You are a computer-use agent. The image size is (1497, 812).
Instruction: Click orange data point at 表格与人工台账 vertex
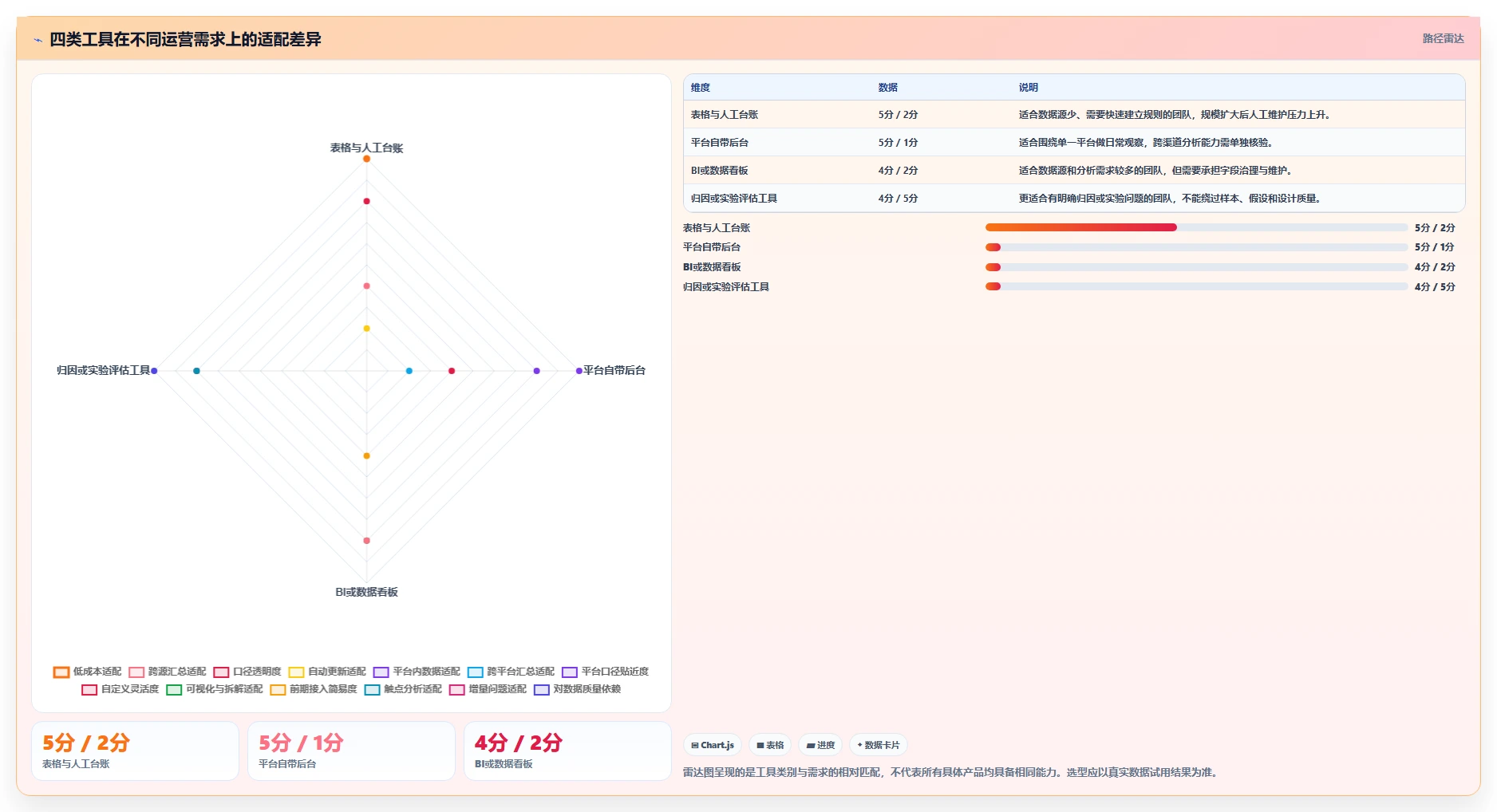point(366,159)
